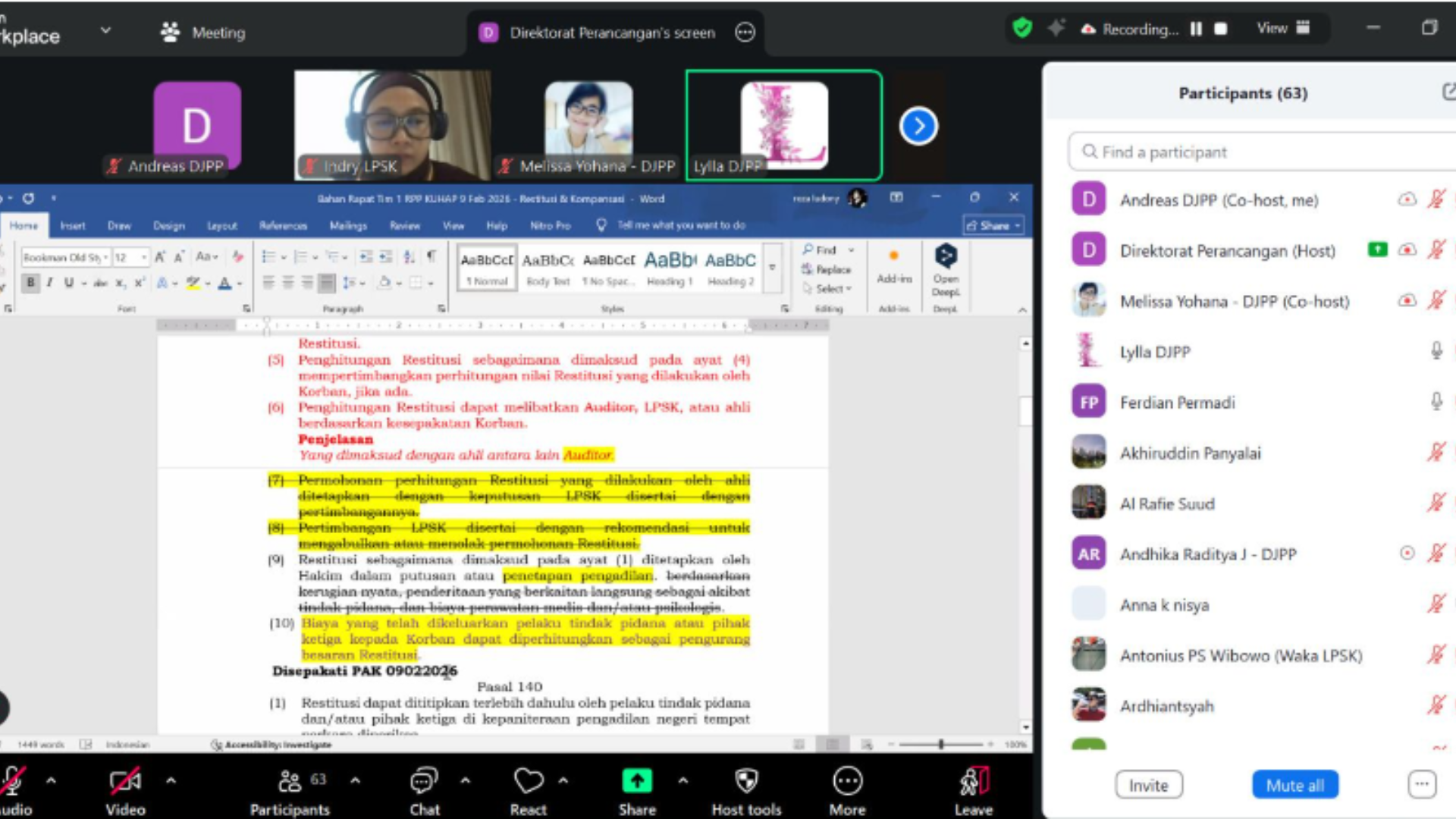1456x819 pixels.
Task: Pause the meeting recording
Action: click(1196, 29)
